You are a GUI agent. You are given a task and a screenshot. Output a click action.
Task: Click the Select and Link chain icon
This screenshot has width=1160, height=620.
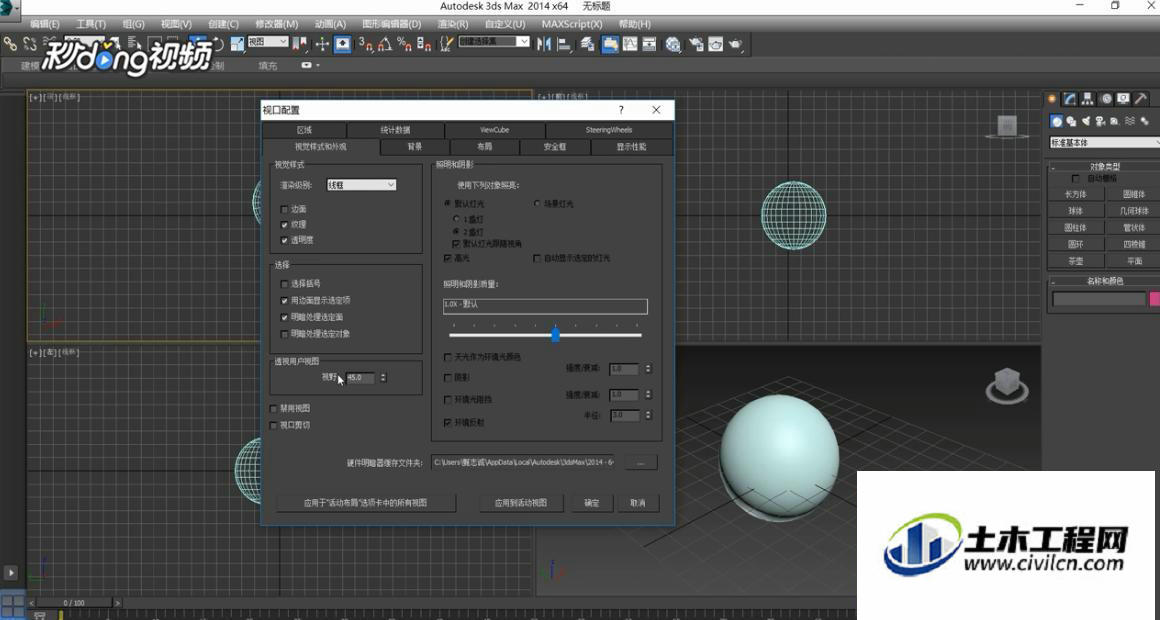point(10,44)
